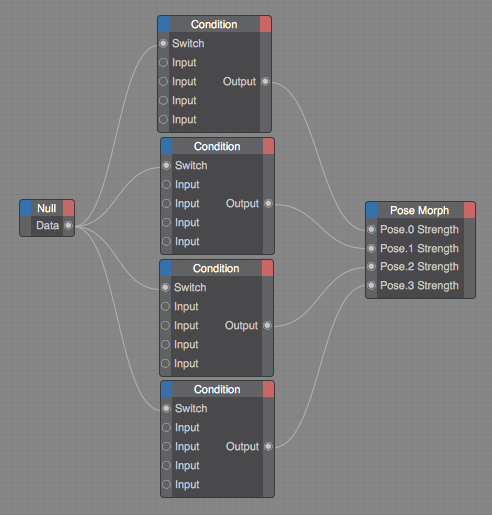
Task: Click the Pose Morph node's red output corner
Action: 469,210
